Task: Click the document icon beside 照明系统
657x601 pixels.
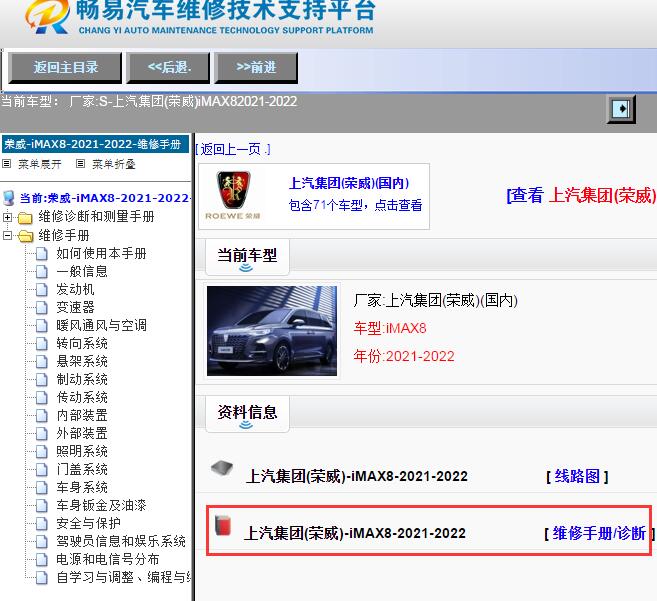Action: [41, 451]
